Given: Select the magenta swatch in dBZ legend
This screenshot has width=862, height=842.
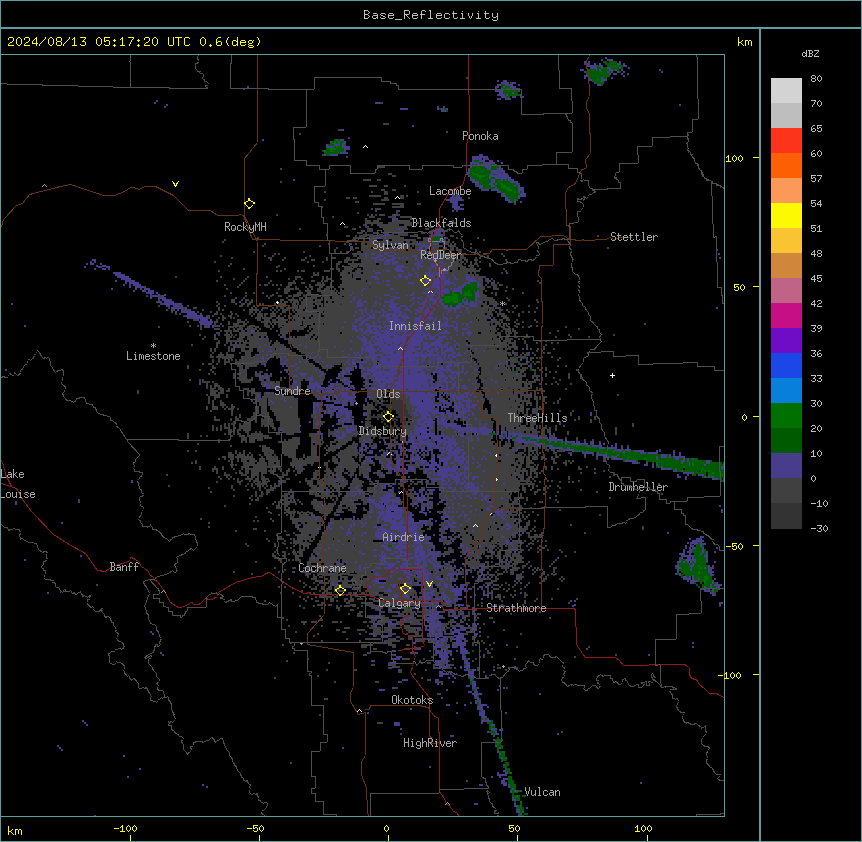Looking at the screenshot, I should click(x=786, y=315).
